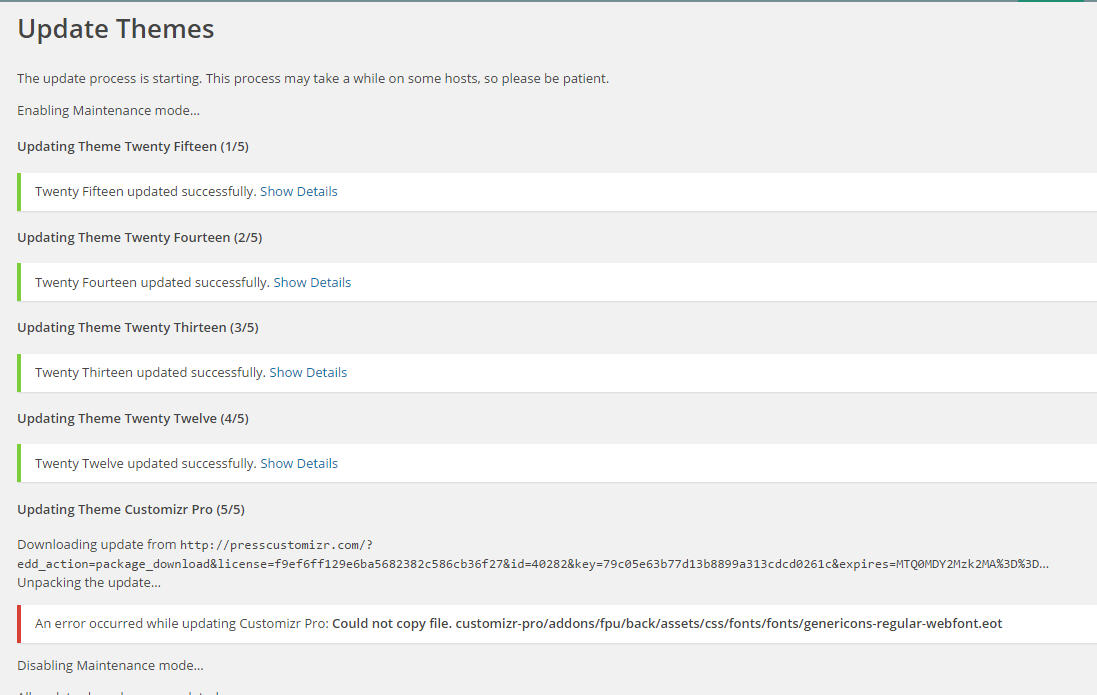Click the Update Themes page heading

[x=116, y=29]
